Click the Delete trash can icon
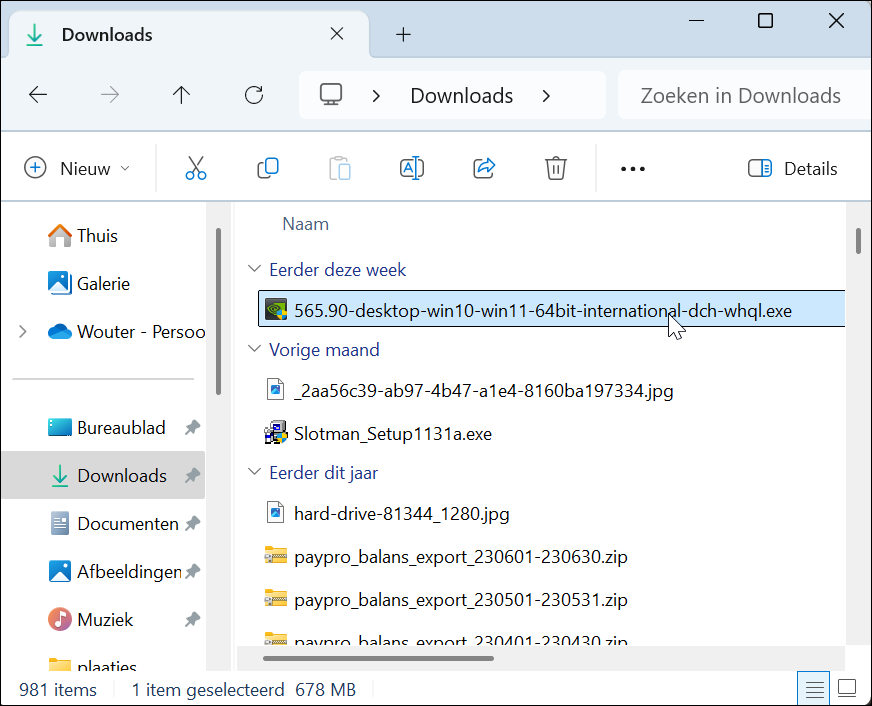Viewport: 872px width, 706px height. [556, 168]
